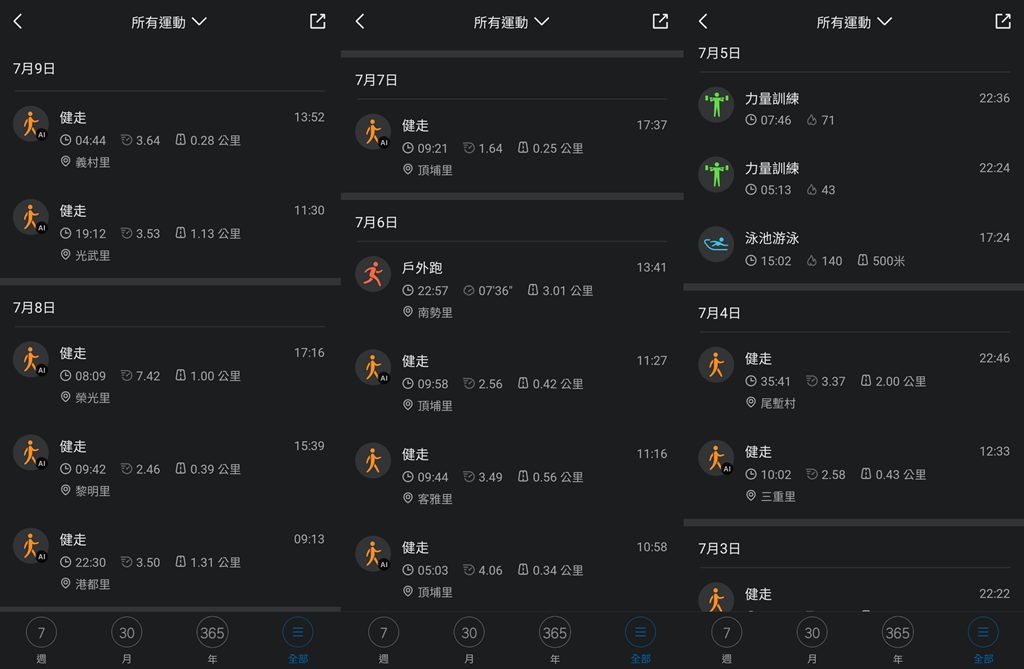
Task: Tap the 力量訓練 icon for 22:36 workout
Action: pyautogui.click(x=715, y=104)
